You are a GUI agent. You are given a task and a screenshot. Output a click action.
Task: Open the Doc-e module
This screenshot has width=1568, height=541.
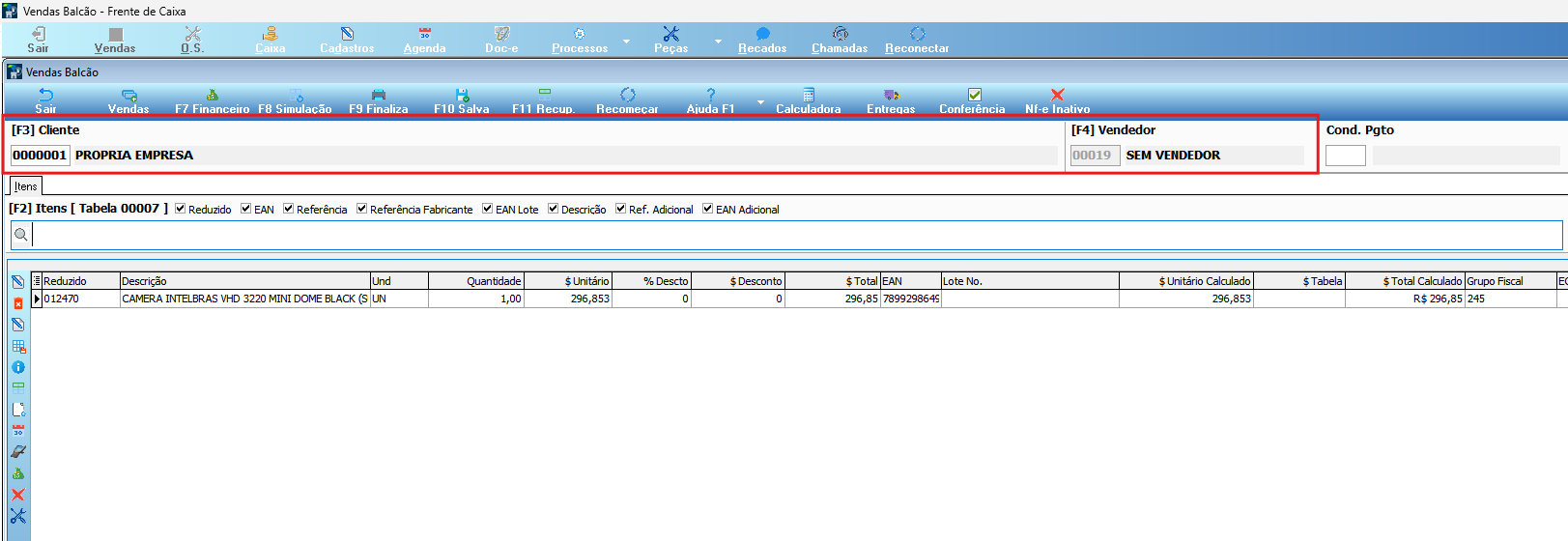coord(501,40)
